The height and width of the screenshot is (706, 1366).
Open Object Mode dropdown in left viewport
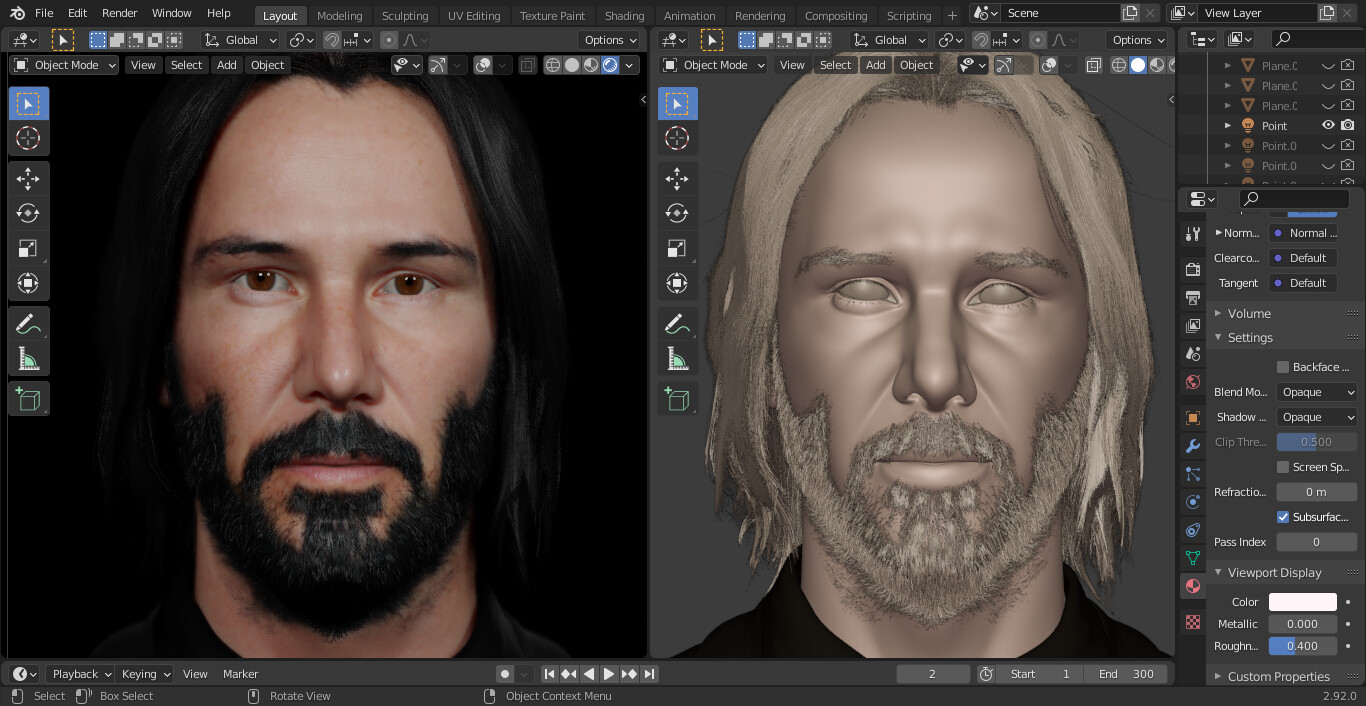point(65,65)
